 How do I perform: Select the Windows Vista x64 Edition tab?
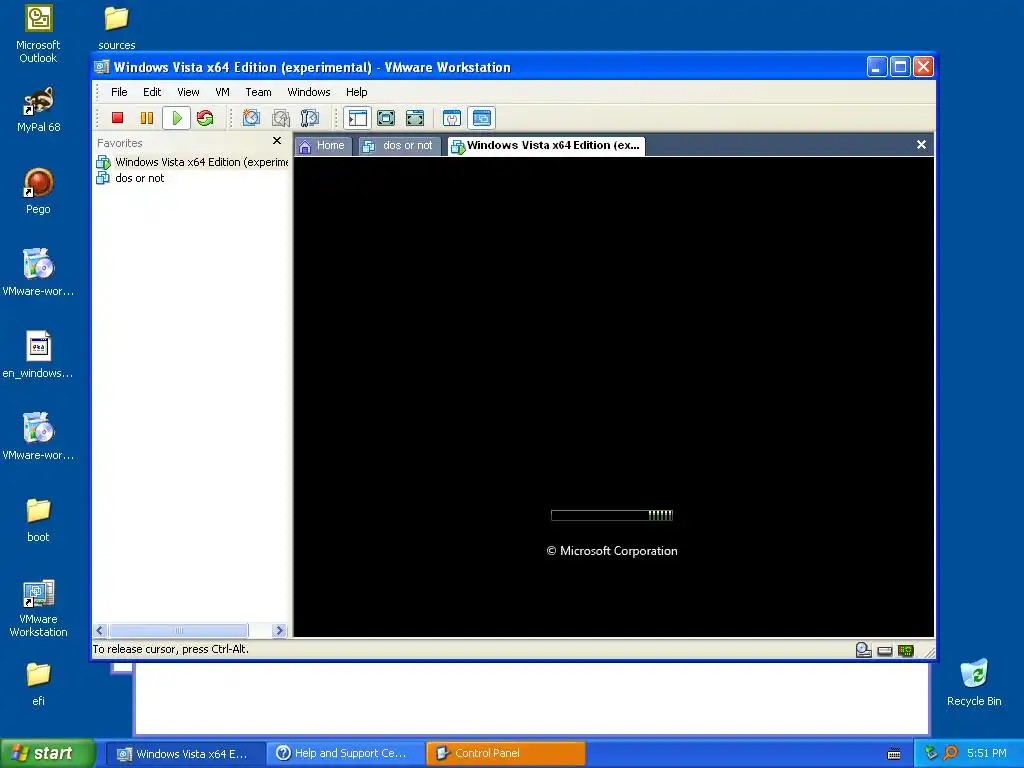[x=547, y=146]
